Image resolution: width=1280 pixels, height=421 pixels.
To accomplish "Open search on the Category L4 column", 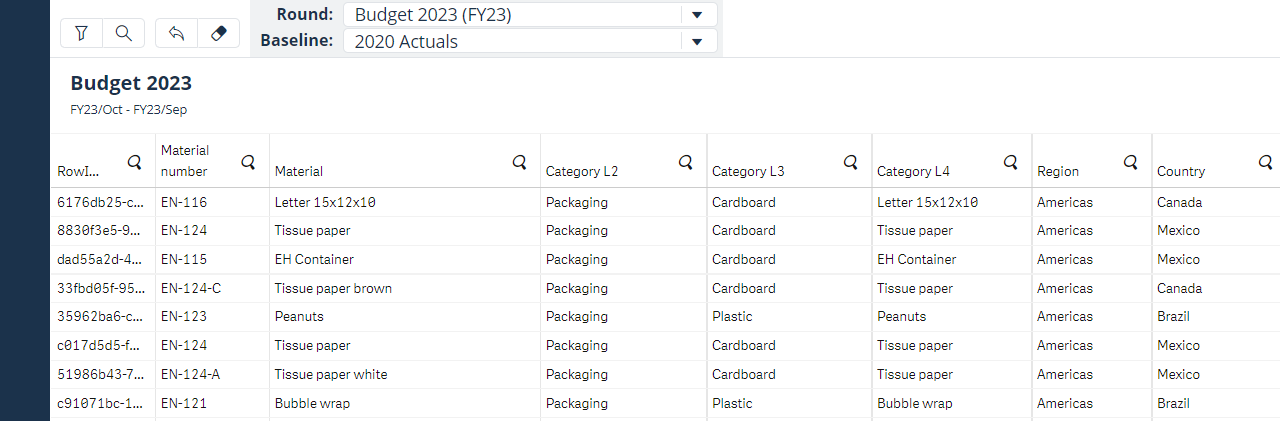I will (x=1010, y=161).
